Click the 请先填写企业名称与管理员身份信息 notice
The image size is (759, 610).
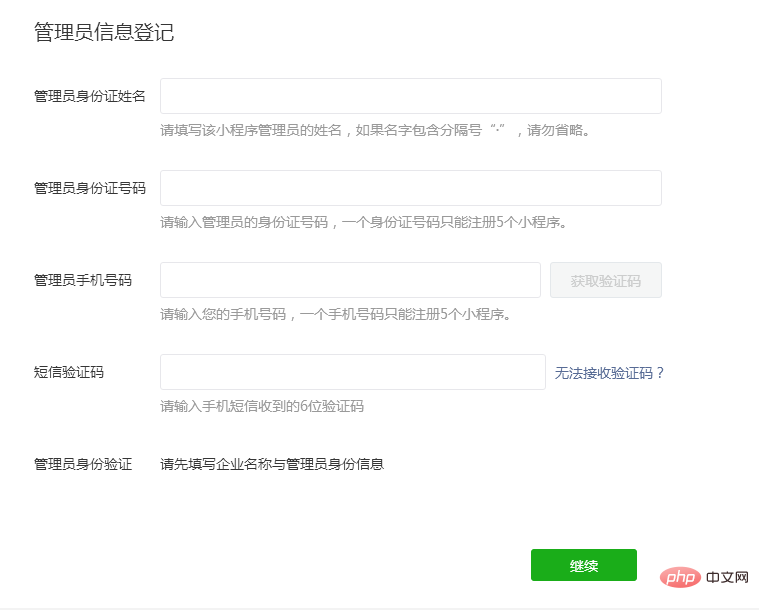[x=272, y=464]
